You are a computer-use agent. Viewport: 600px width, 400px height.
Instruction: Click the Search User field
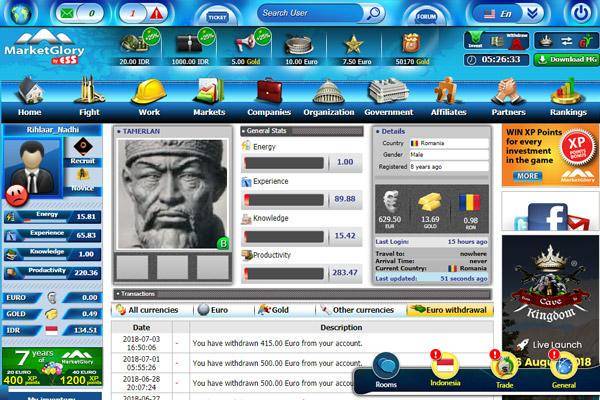(x=310, y=13)
